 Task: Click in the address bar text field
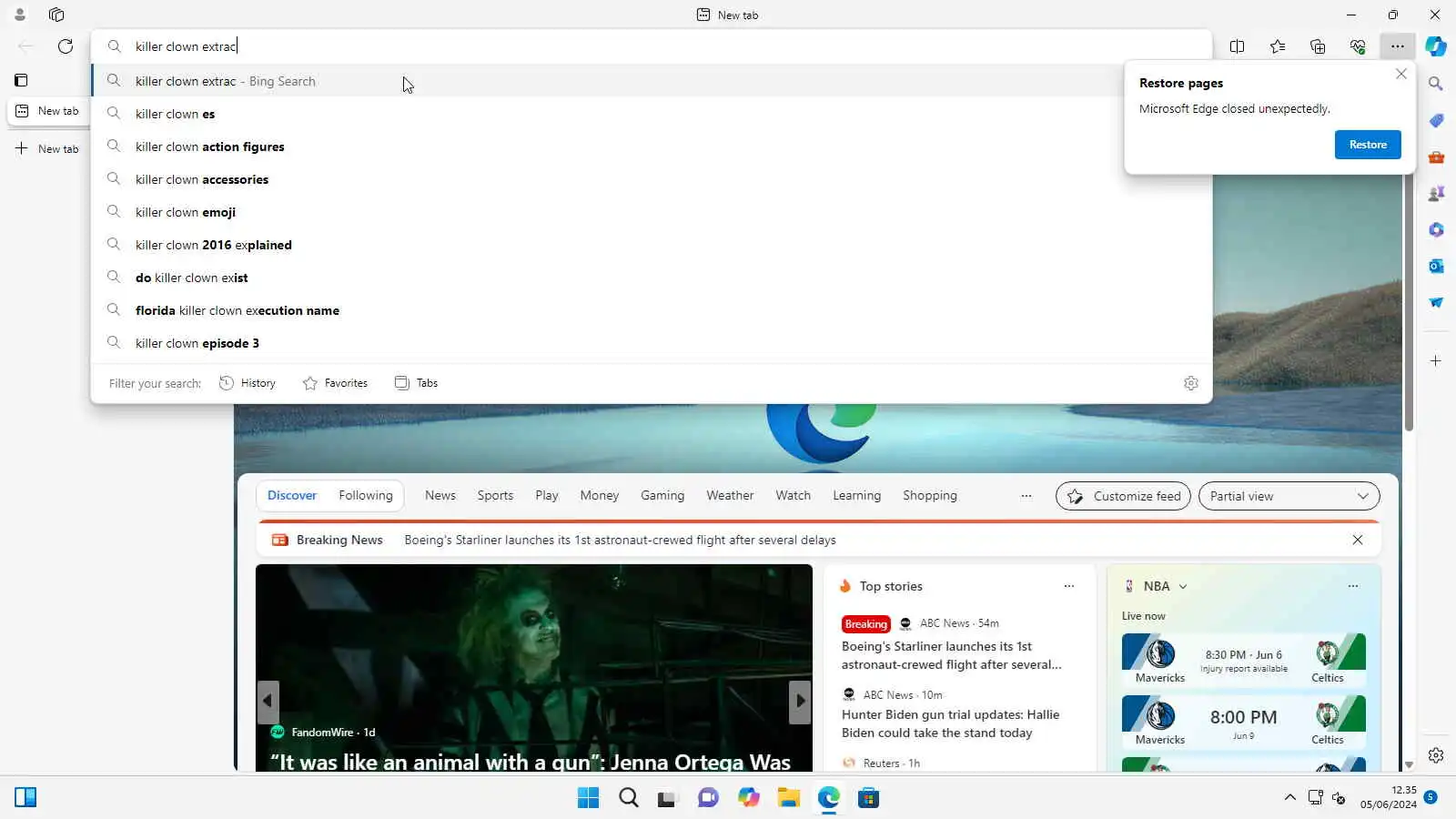tap(652, 46)
